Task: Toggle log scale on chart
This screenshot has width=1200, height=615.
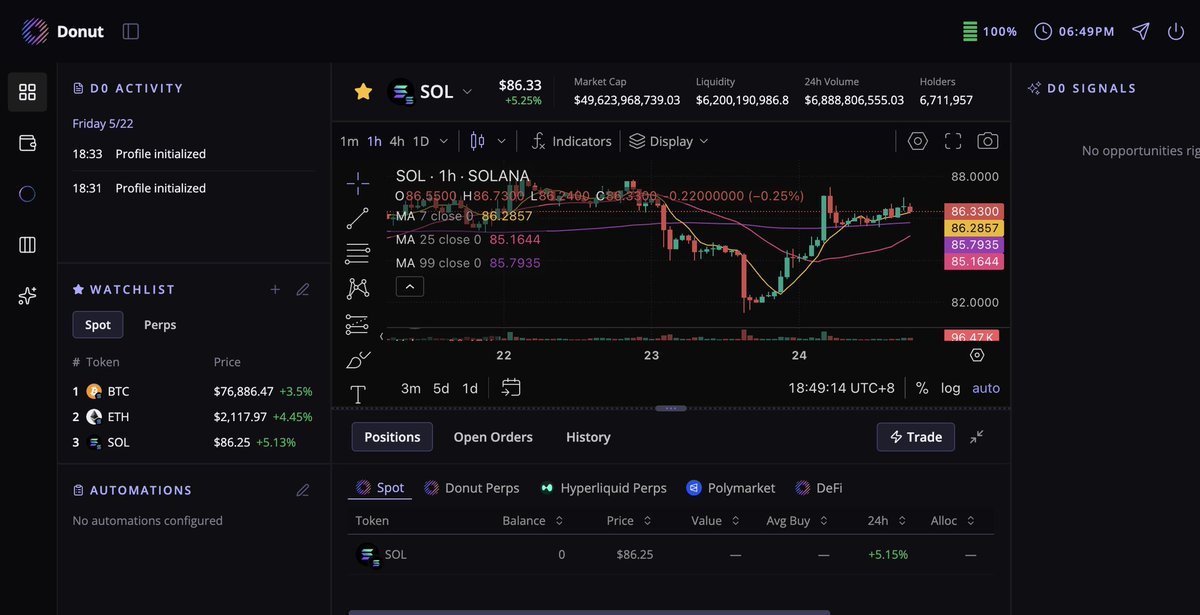Action: click(x=950, y=388)
